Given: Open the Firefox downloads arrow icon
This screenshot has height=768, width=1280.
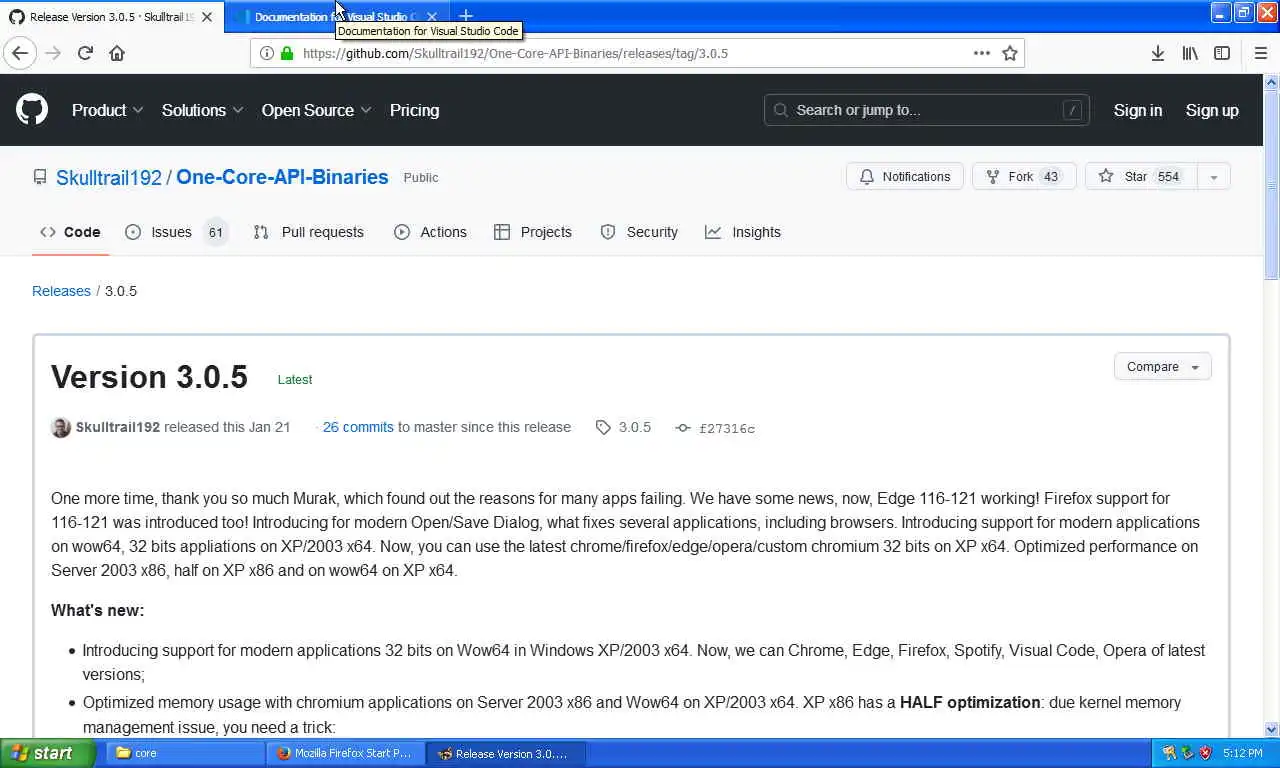Looking at the screenshot, I should [x=1157, y=53].
